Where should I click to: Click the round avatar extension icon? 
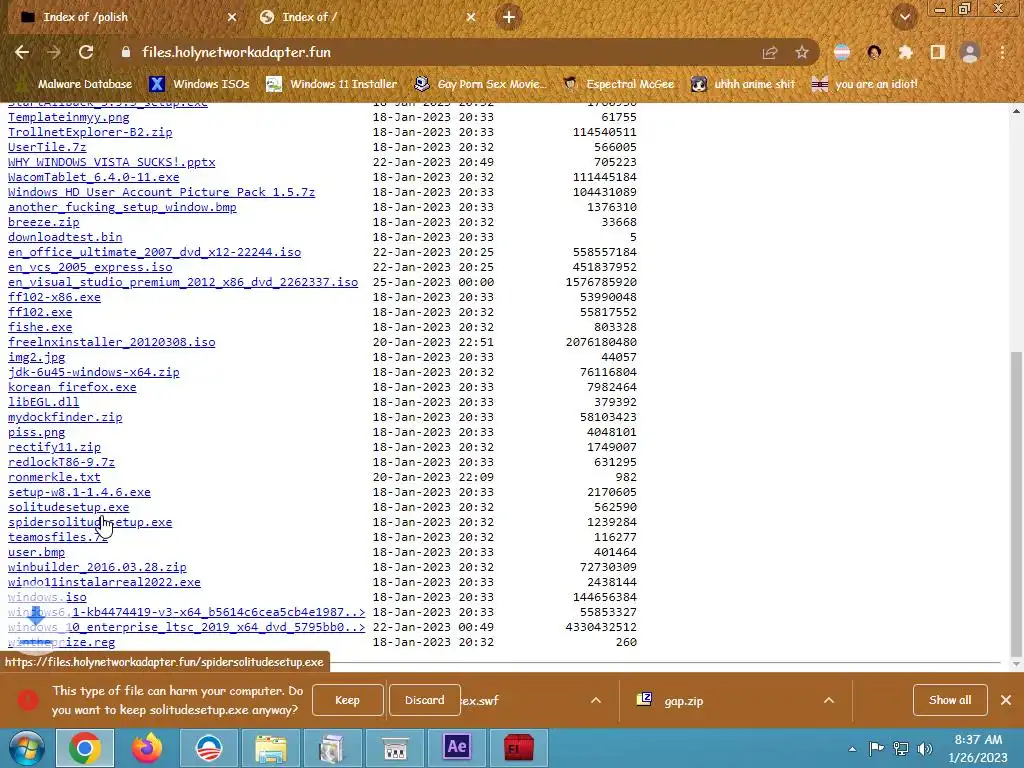(x=874, y=53)
